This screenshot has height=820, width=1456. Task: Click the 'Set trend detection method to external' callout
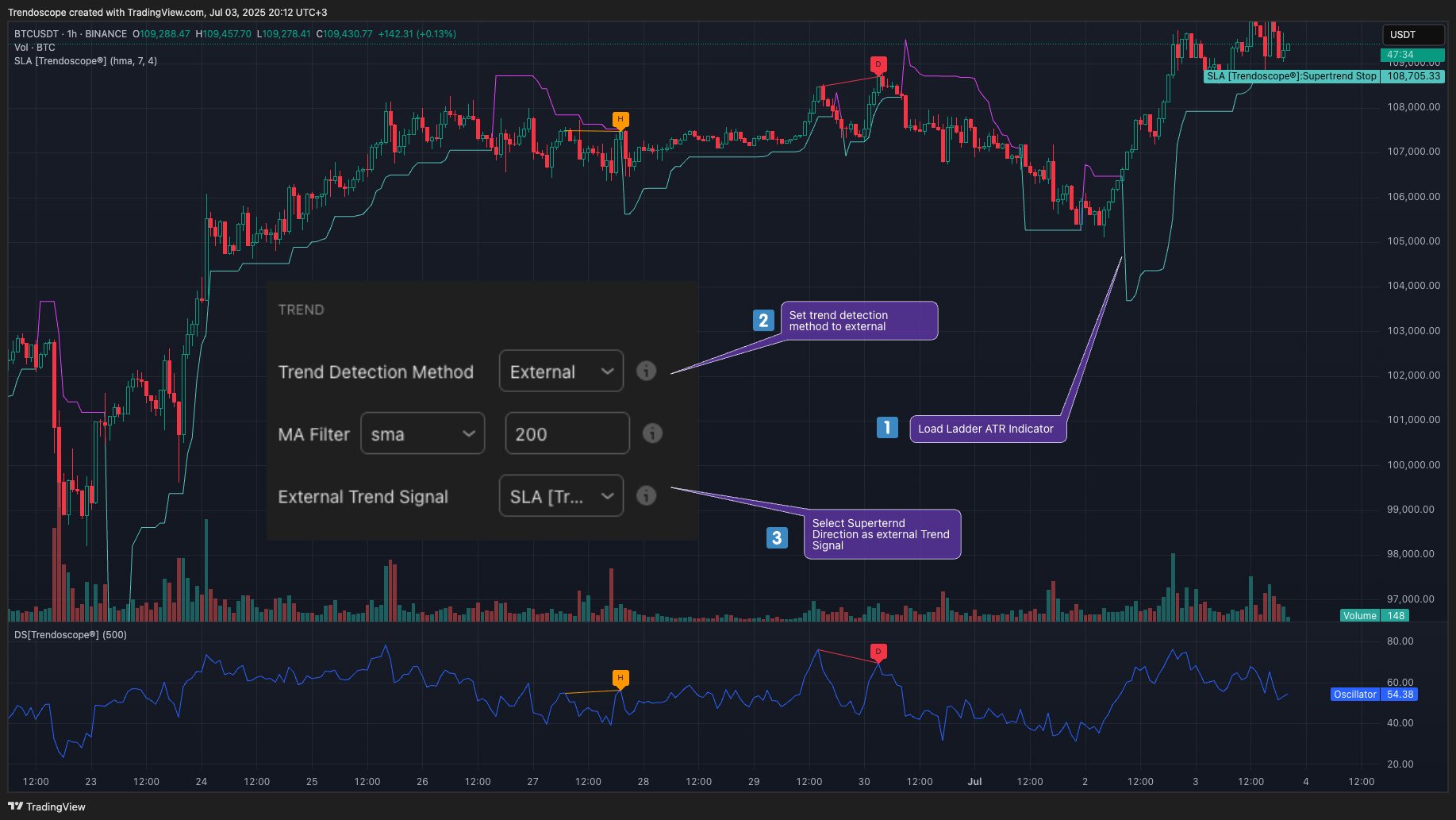(859, 321)
